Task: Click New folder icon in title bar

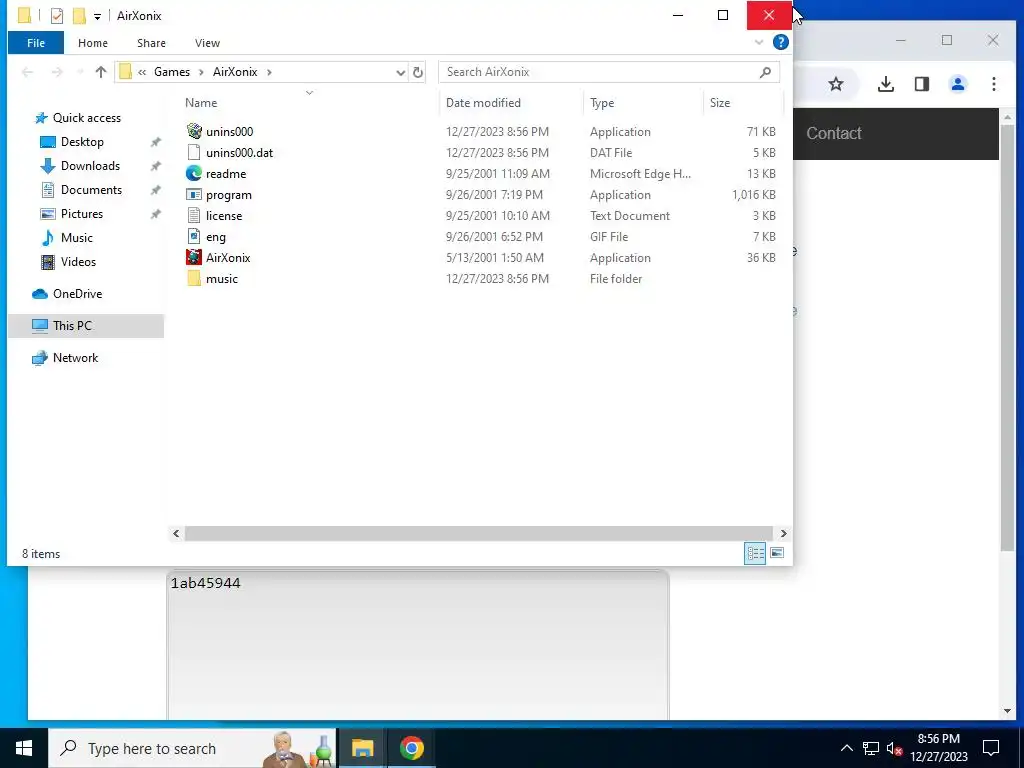Action: [x=78, y=15]
